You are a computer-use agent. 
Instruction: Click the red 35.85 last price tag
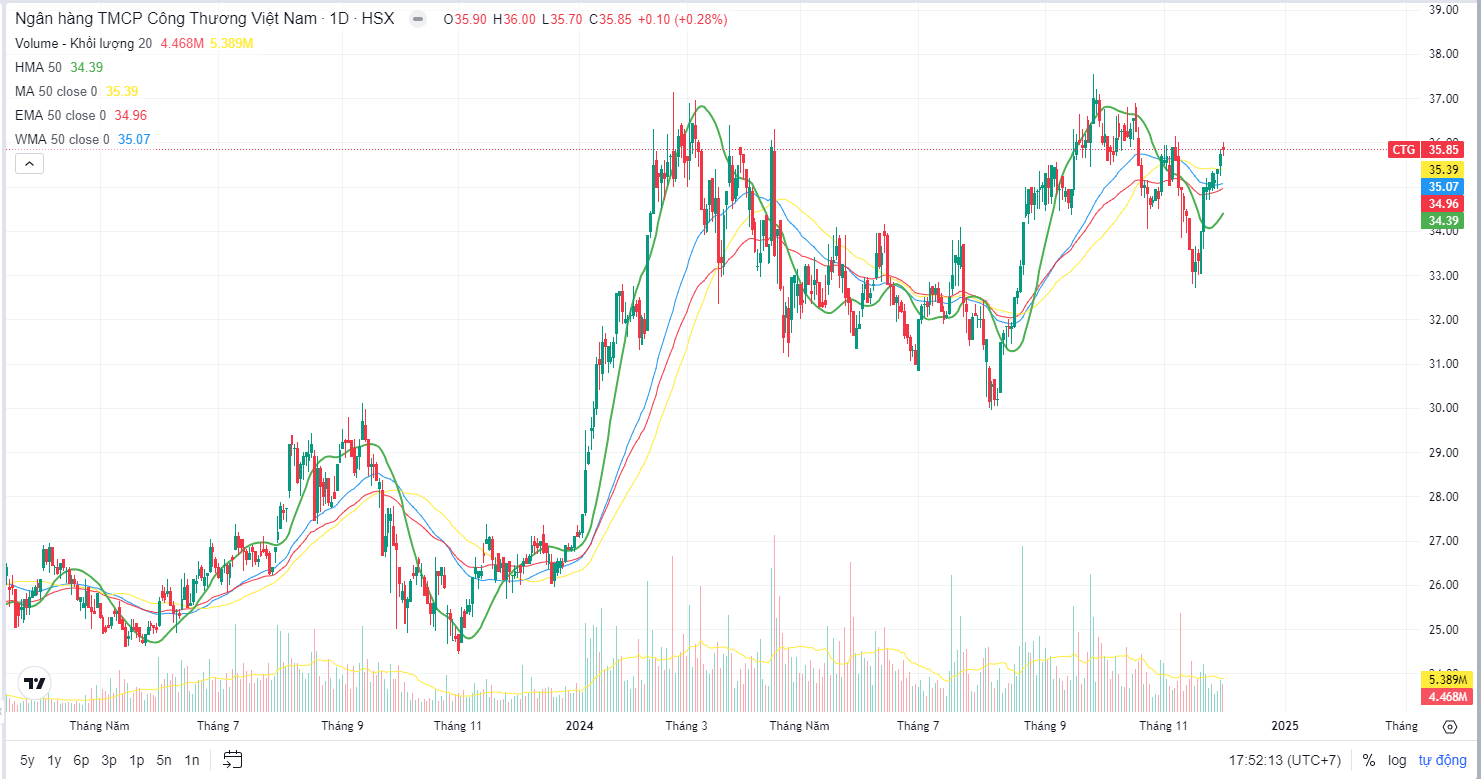click(x=1443, y=150)
